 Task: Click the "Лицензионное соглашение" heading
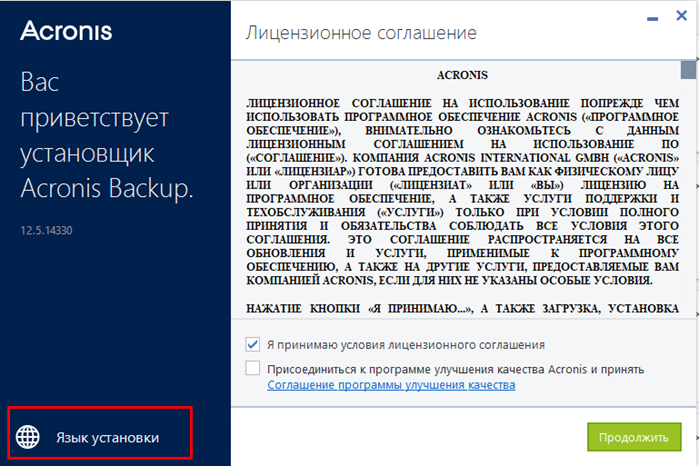click(361, 33)
